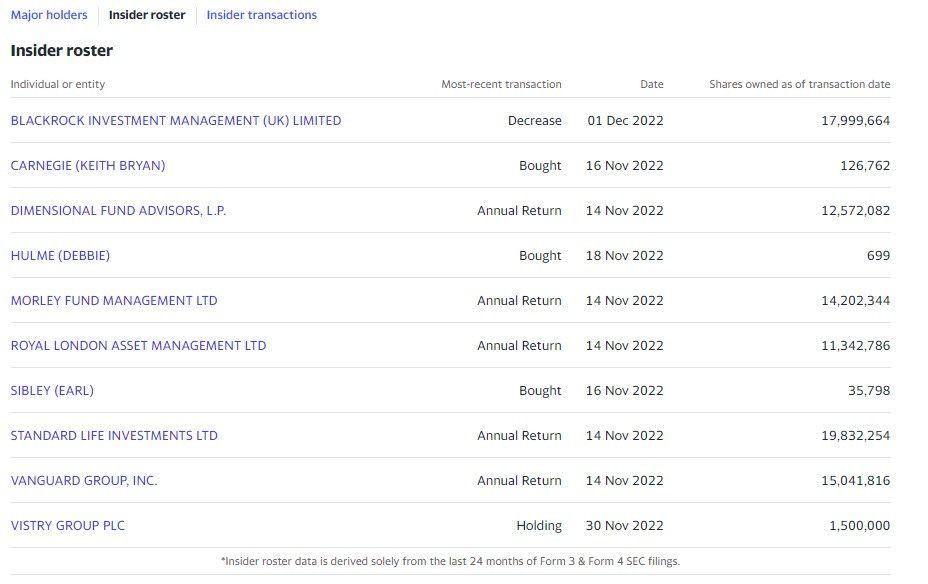Click 'Annual Return' in the Royal London row
Screen dimensions: 928x584
tap(519, 346)
